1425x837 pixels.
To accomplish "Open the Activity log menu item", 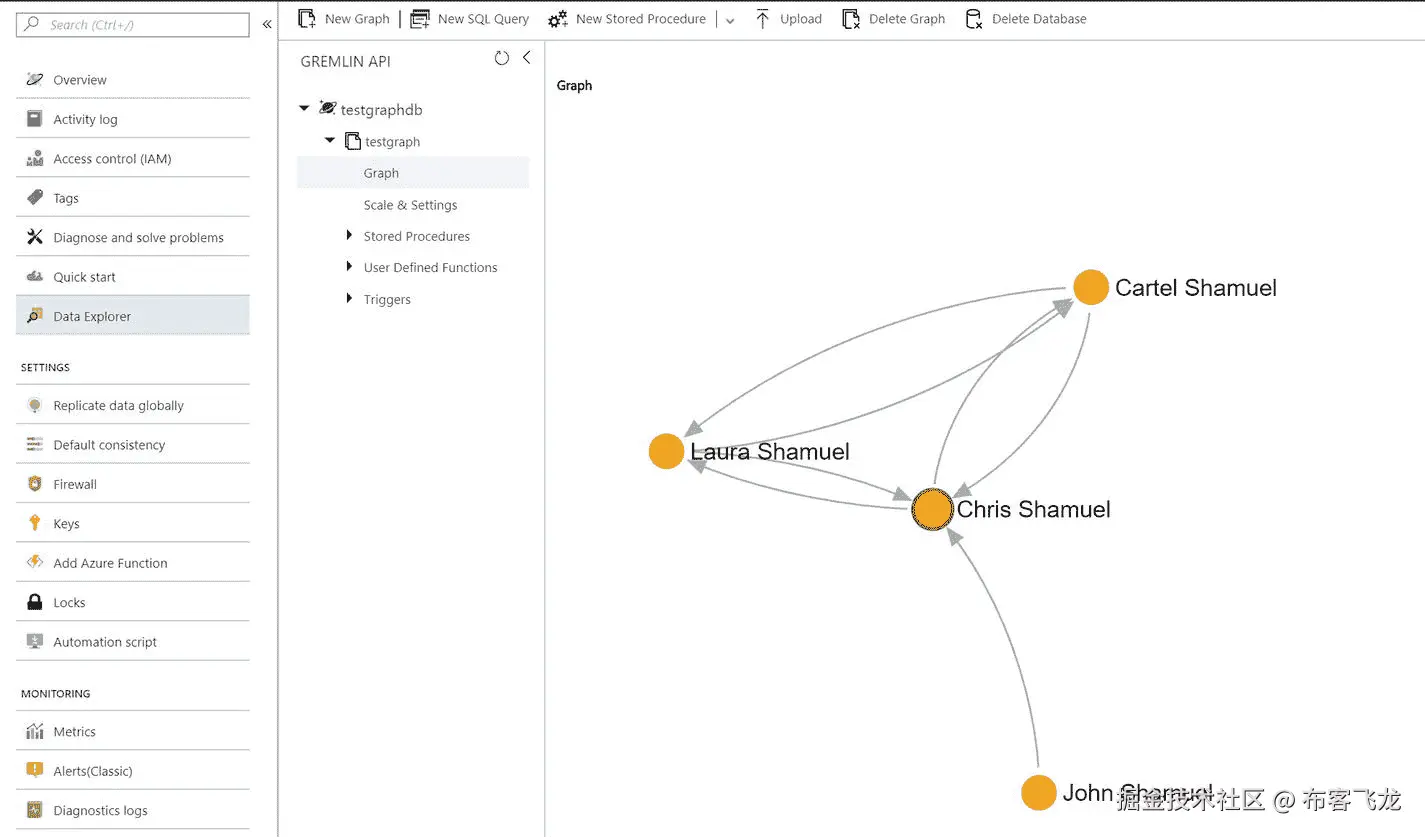I will click(x=85, y=120).
